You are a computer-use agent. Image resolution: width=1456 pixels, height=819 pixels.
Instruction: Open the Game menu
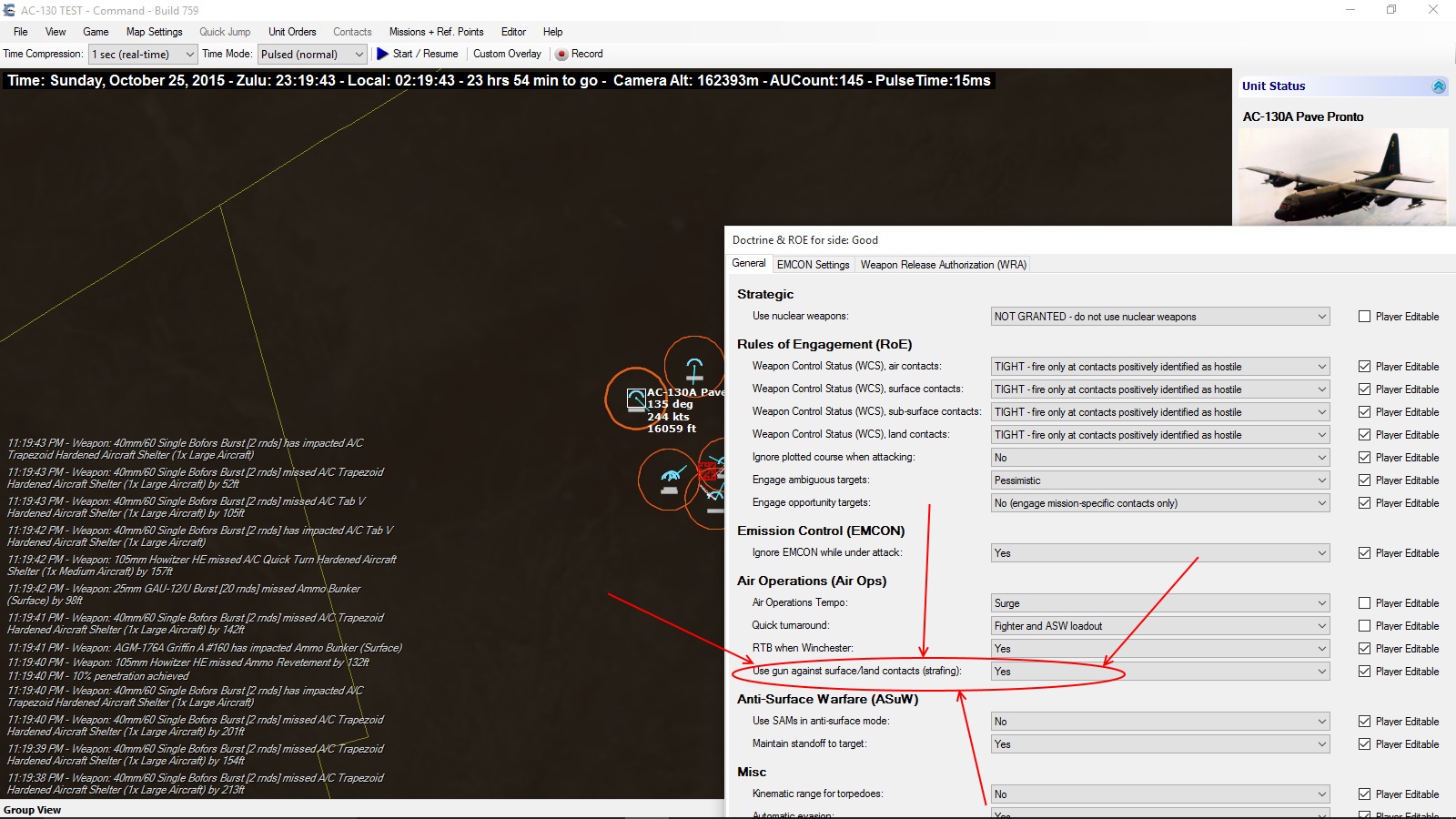click(x=96, y=32)
